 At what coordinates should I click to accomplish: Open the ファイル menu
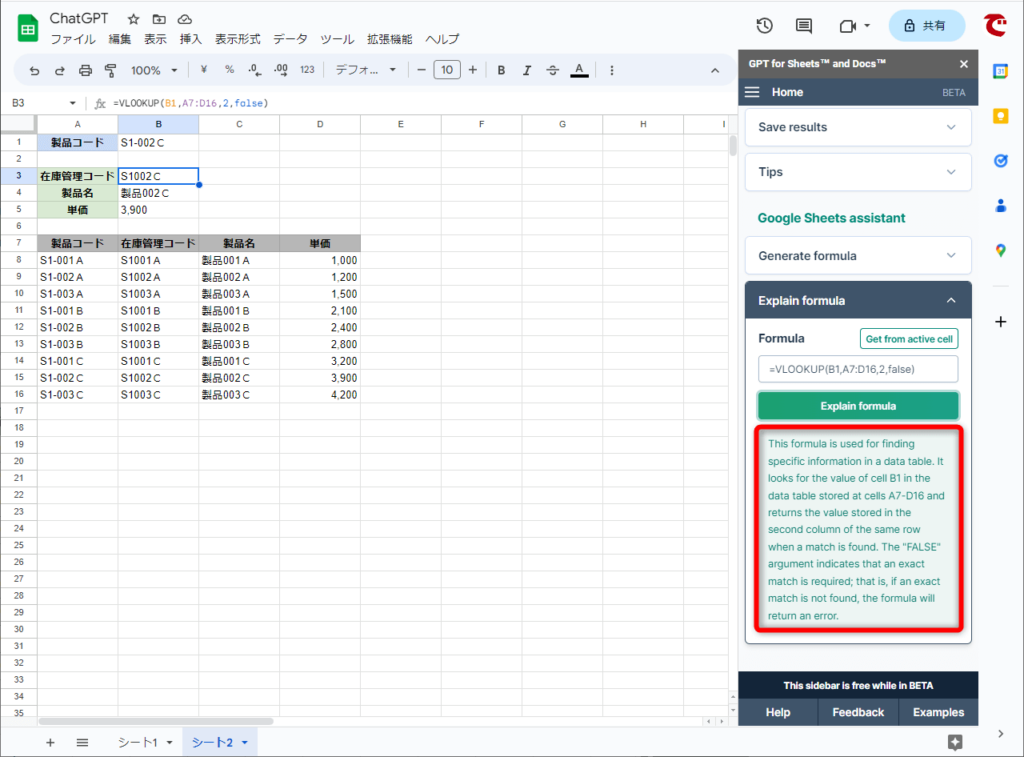pos(73,39)
